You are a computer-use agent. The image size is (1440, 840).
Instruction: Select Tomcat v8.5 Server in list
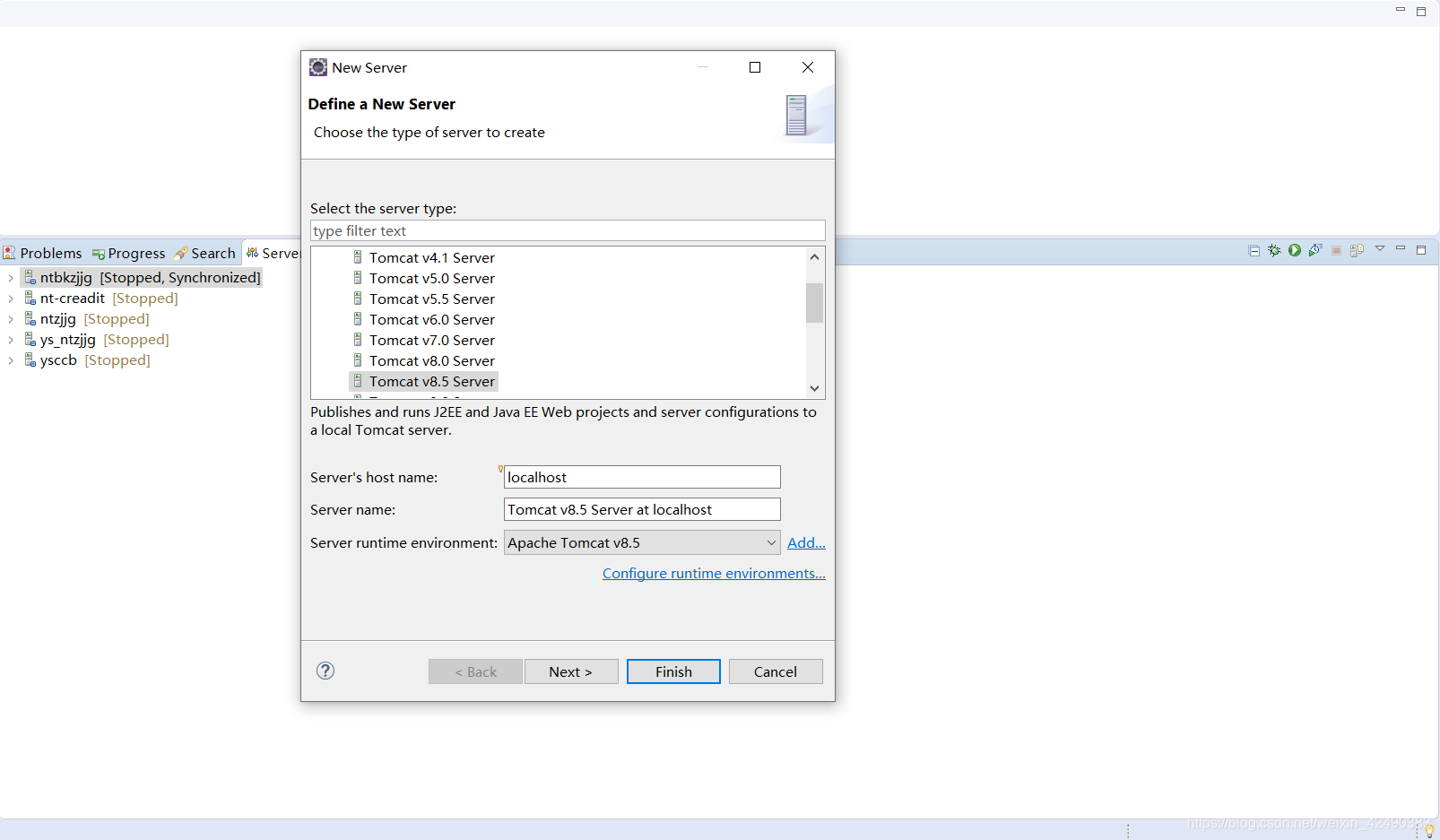click(431, 381)
